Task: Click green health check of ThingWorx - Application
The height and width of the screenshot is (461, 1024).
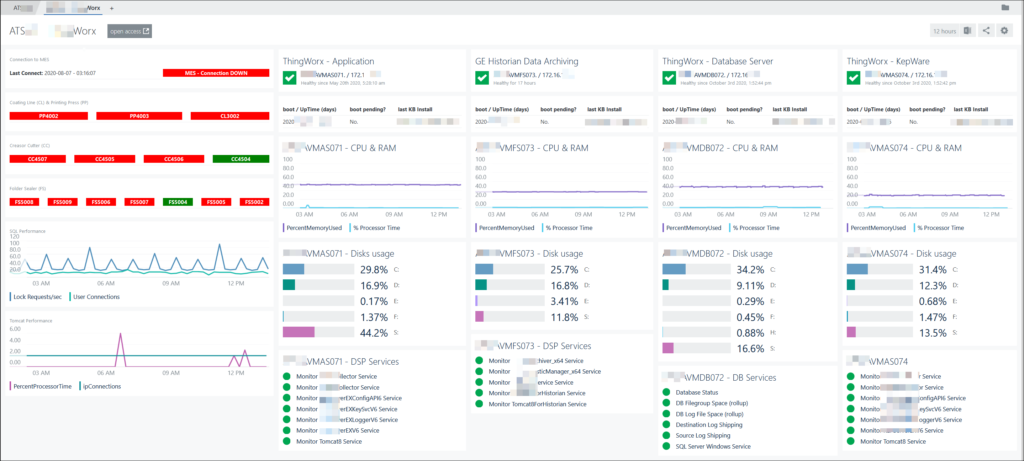Action: [289, 78]
